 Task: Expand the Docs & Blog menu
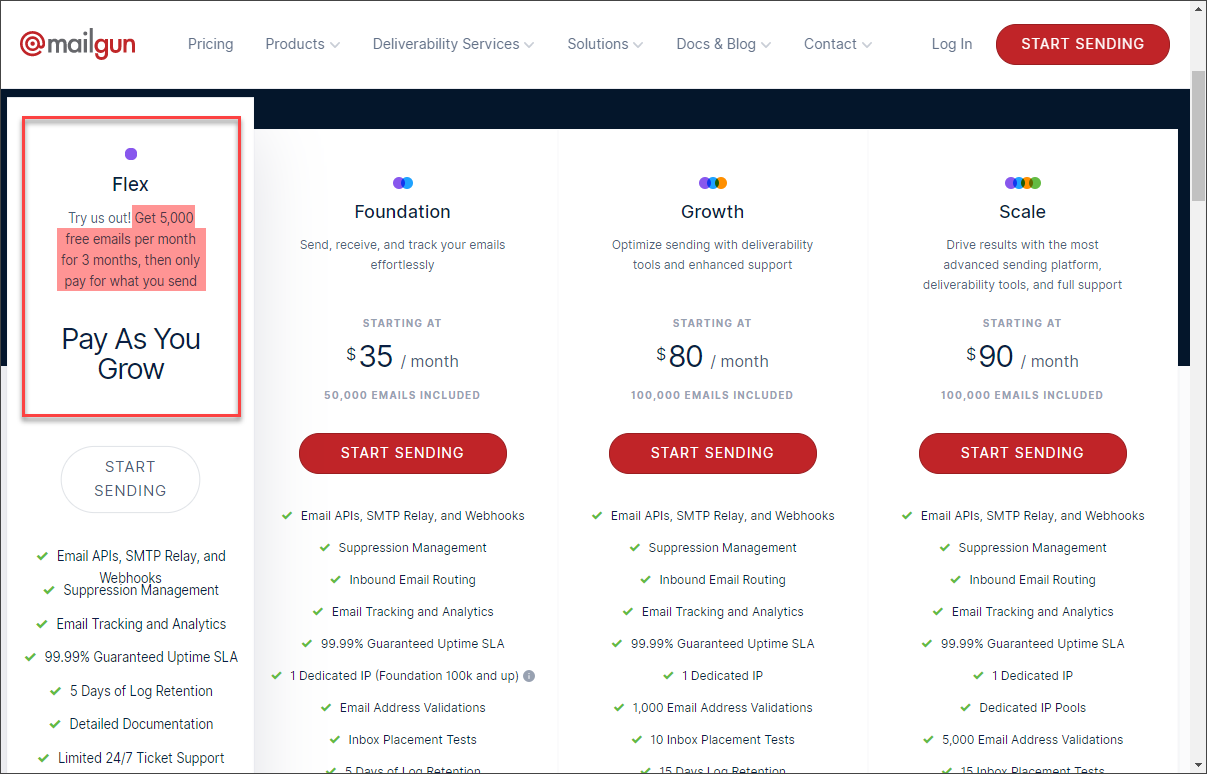point(723,44)
